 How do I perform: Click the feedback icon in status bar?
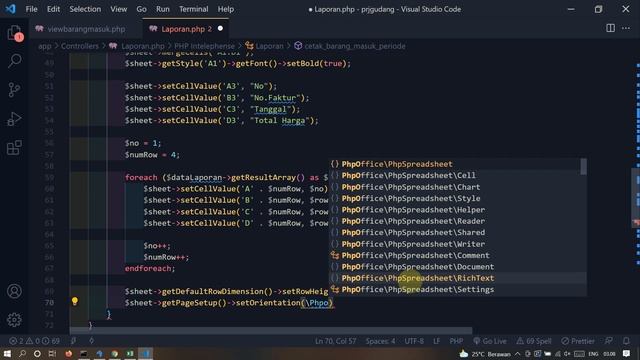[609, 341]
